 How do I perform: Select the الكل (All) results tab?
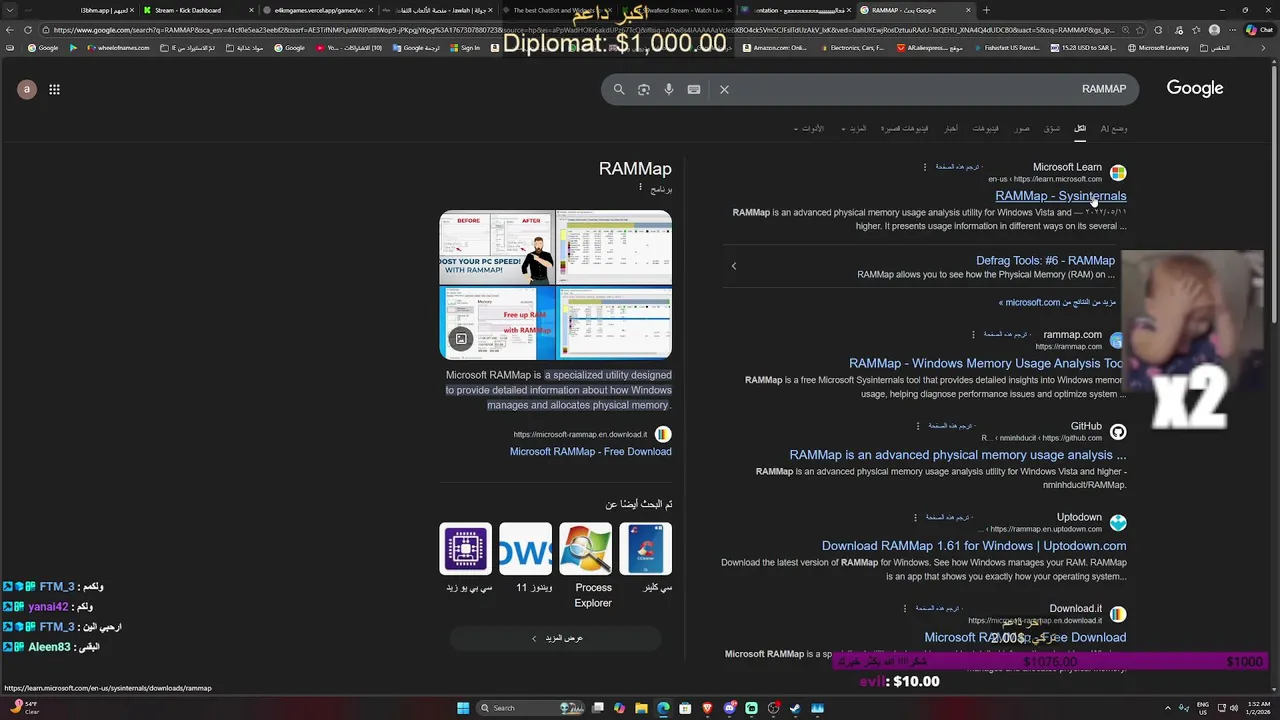tap(1080, 128)
